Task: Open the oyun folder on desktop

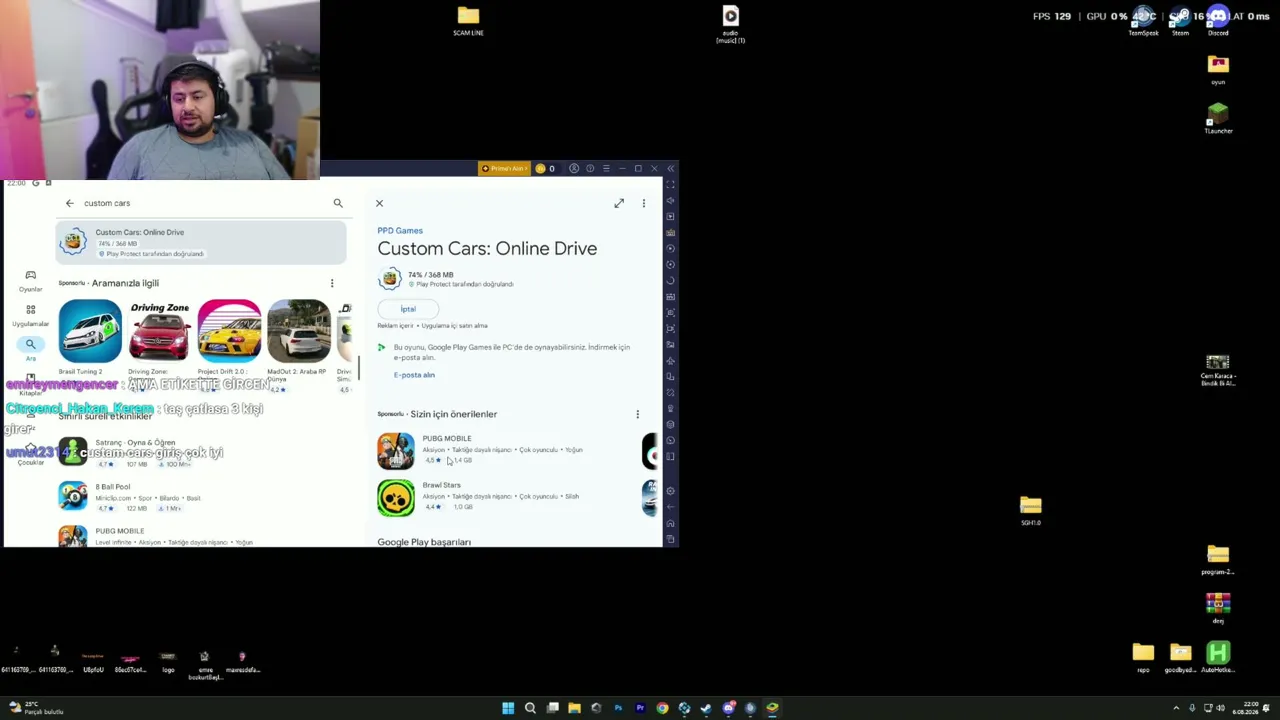Action: 1218,70
